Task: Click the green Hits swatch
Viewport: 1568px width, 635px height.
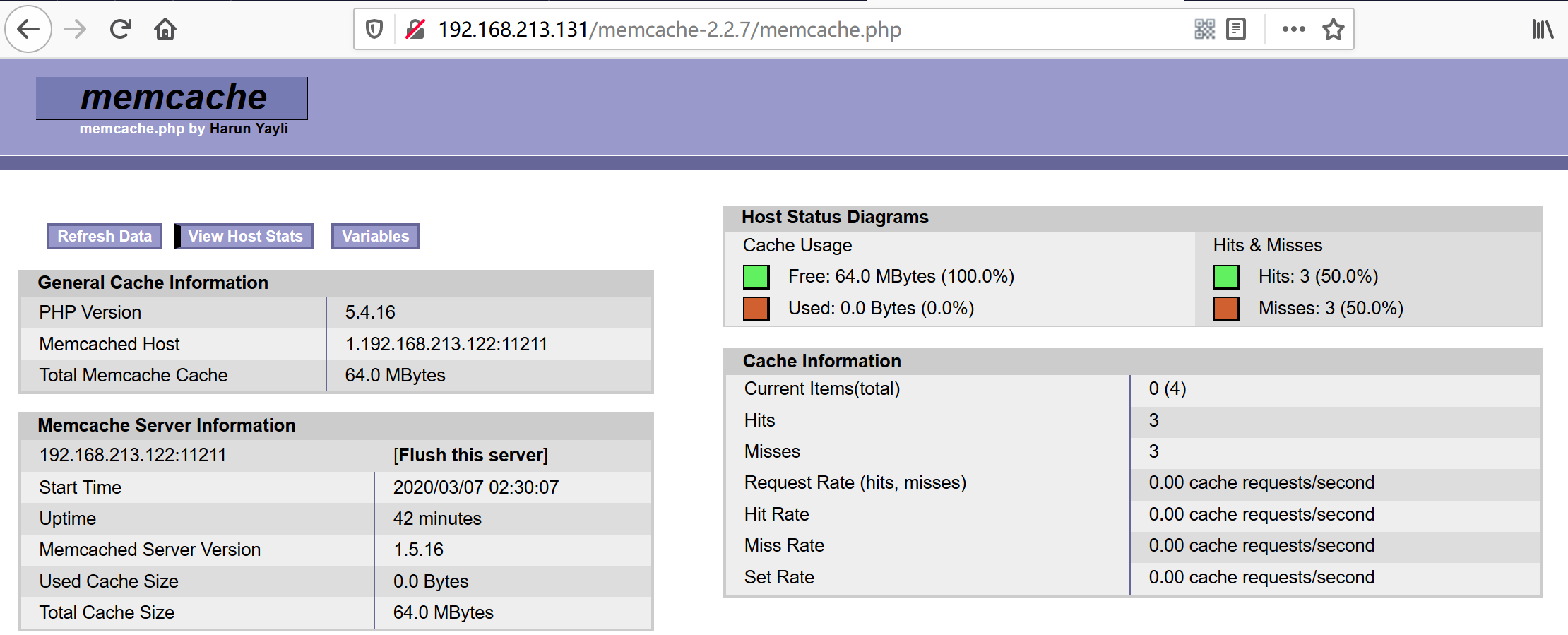Action: click(x=1227, y=277)
